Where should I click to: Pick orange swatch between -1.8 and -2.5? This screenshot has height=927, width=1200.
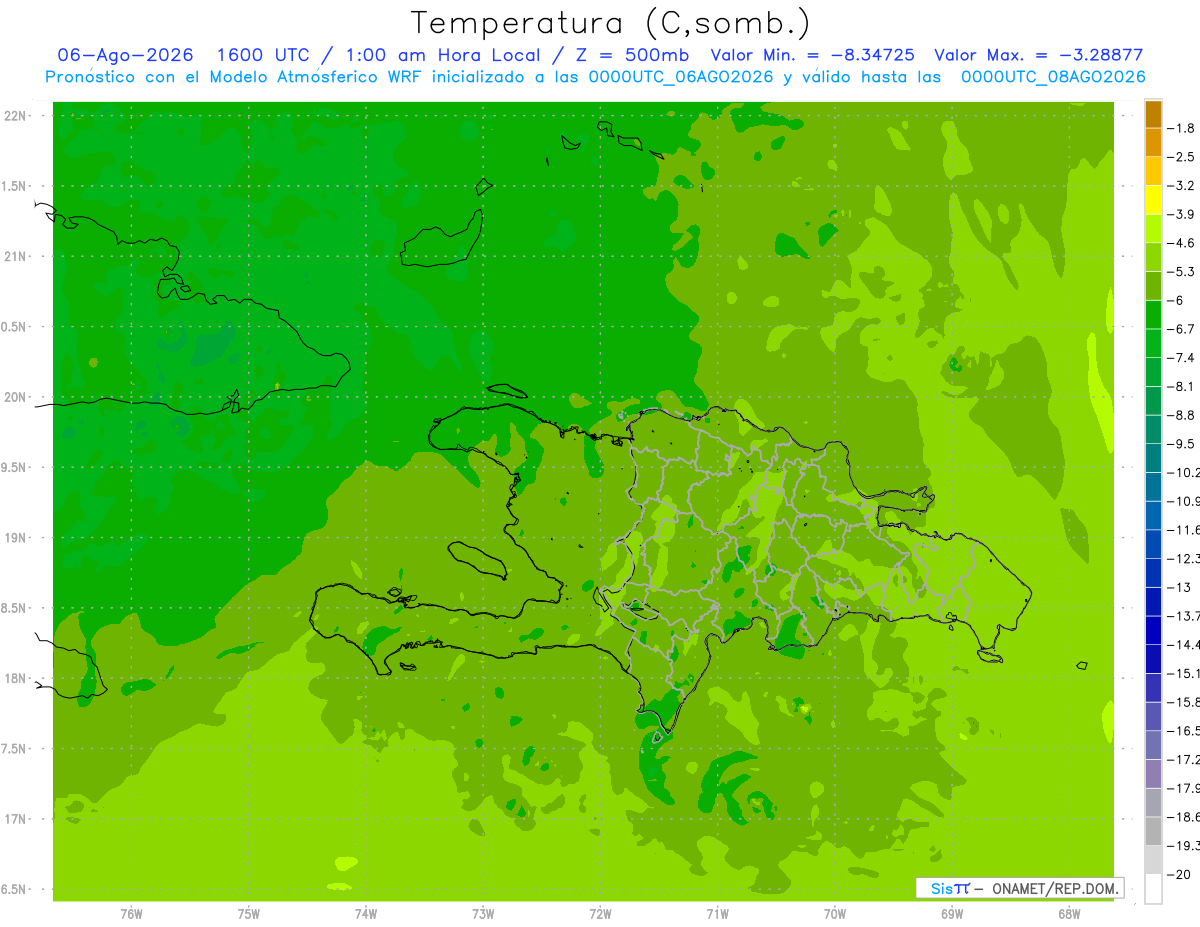[x=1153, y=142]
